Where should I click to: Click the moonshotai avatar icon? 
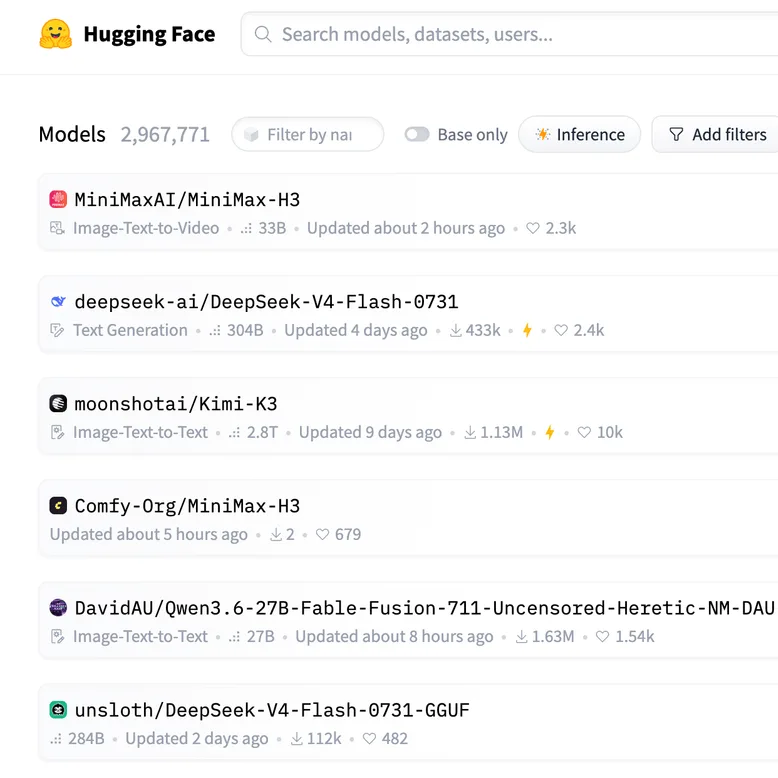58,403
